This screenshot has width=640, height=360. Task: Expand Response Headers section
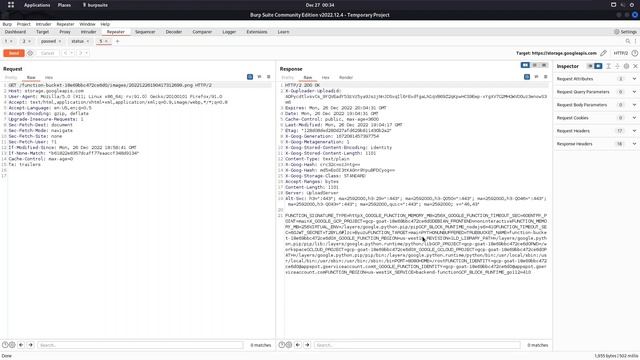tap(596, 144)
